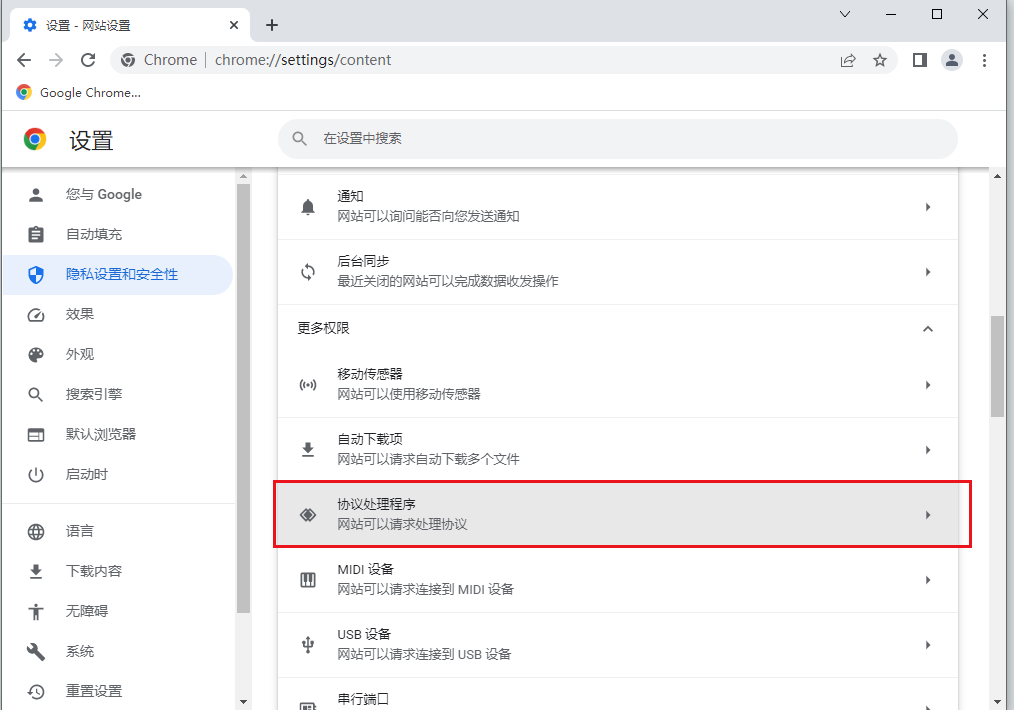Collapse the 更多权限 section chevron
Image resolution: width=1014 pixels, height=710 pixels.
[927, 329]
